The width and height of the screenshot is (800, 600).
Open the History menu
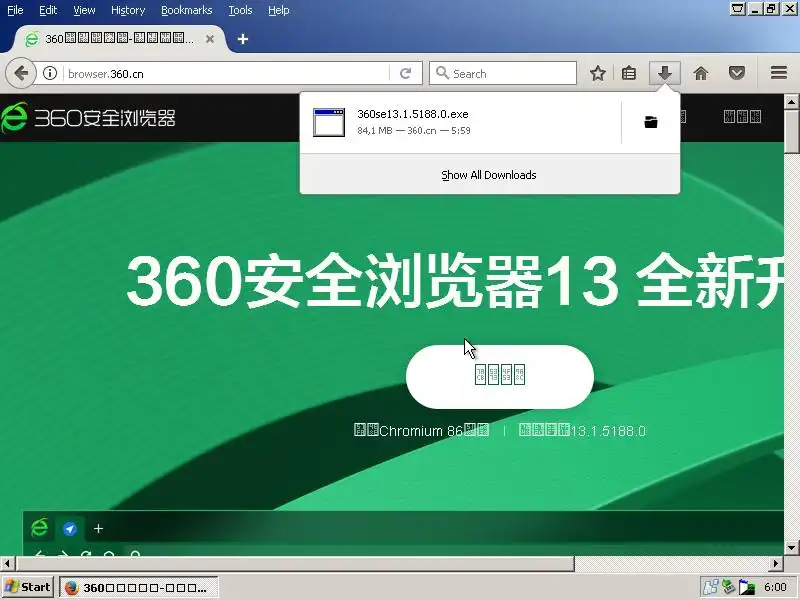click(128, 10)
